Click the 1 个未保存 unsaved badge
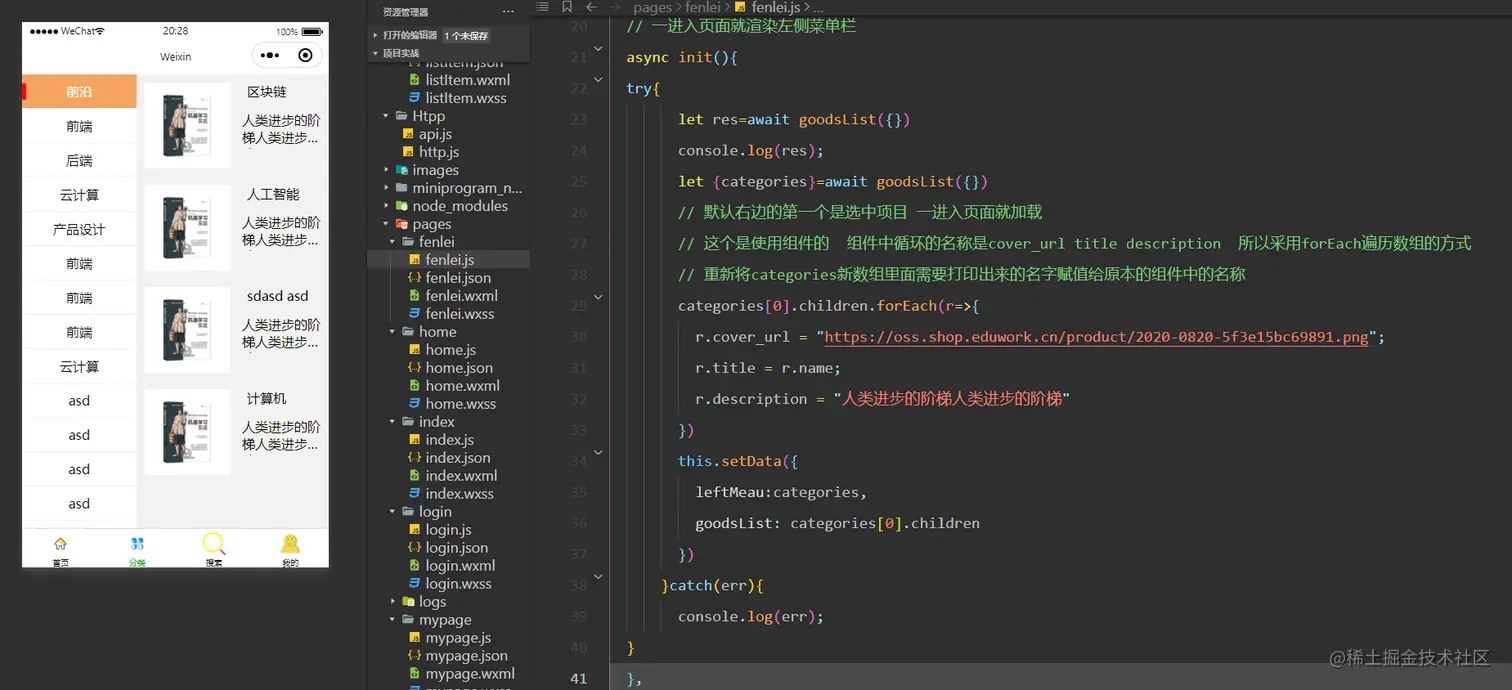 pos(466,36)
